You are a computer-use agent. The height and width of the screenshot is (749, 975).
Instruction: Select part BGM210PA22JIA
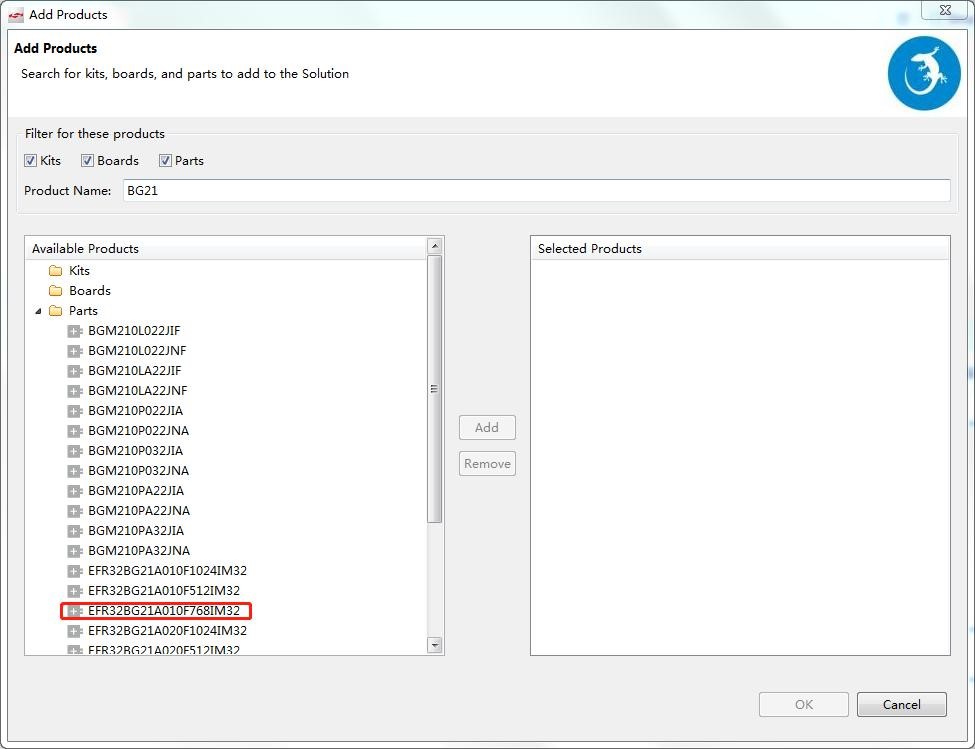(136, 490)
